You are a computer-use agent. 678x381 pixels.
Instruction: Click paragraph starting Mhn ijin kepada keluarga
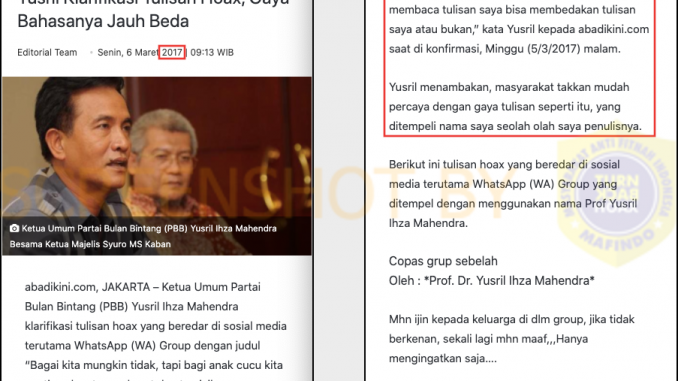[512, 339]
